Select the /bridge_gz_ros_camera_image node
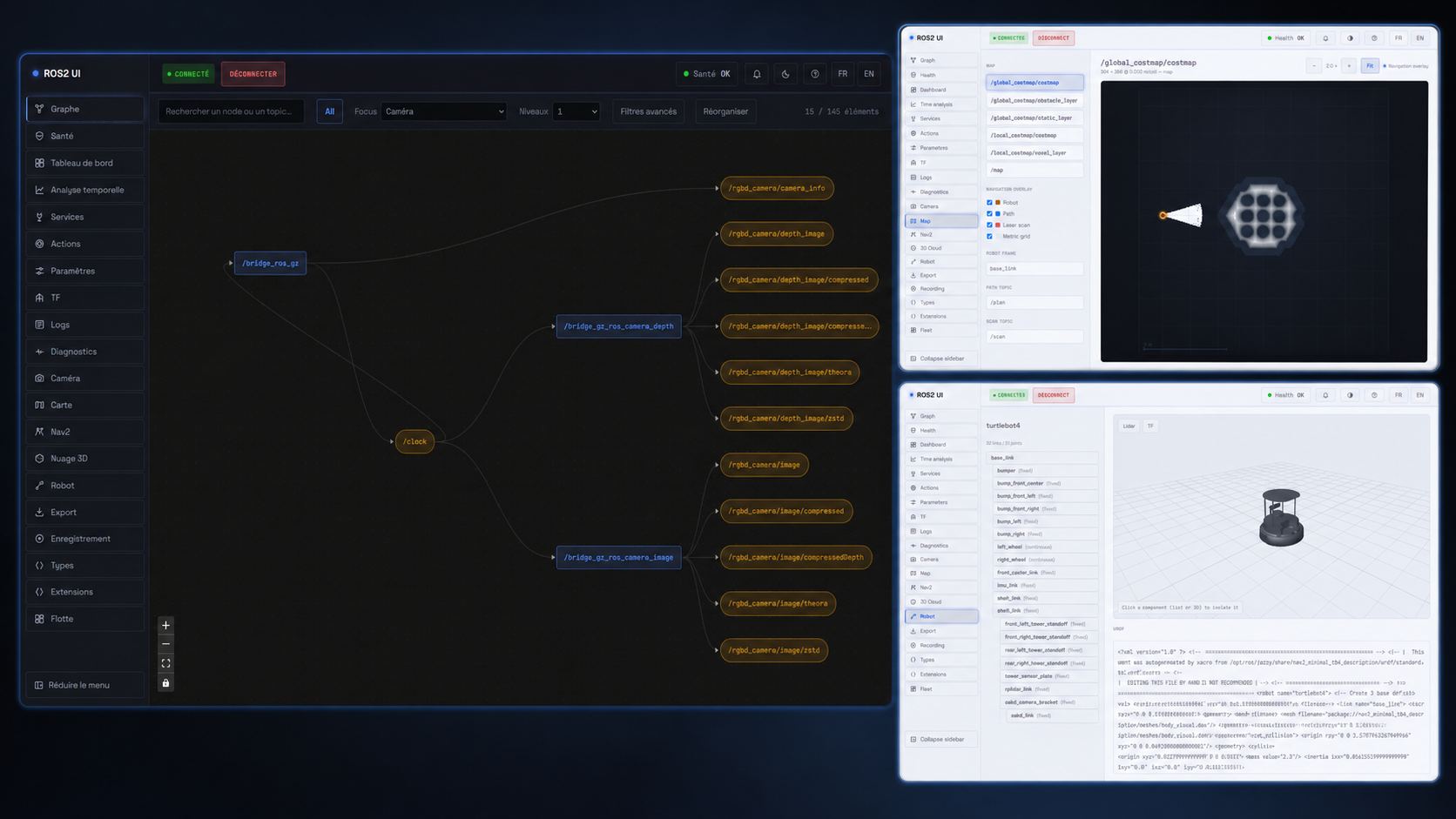This screenshot has width=1456, height=819. [x=618, y=557]
